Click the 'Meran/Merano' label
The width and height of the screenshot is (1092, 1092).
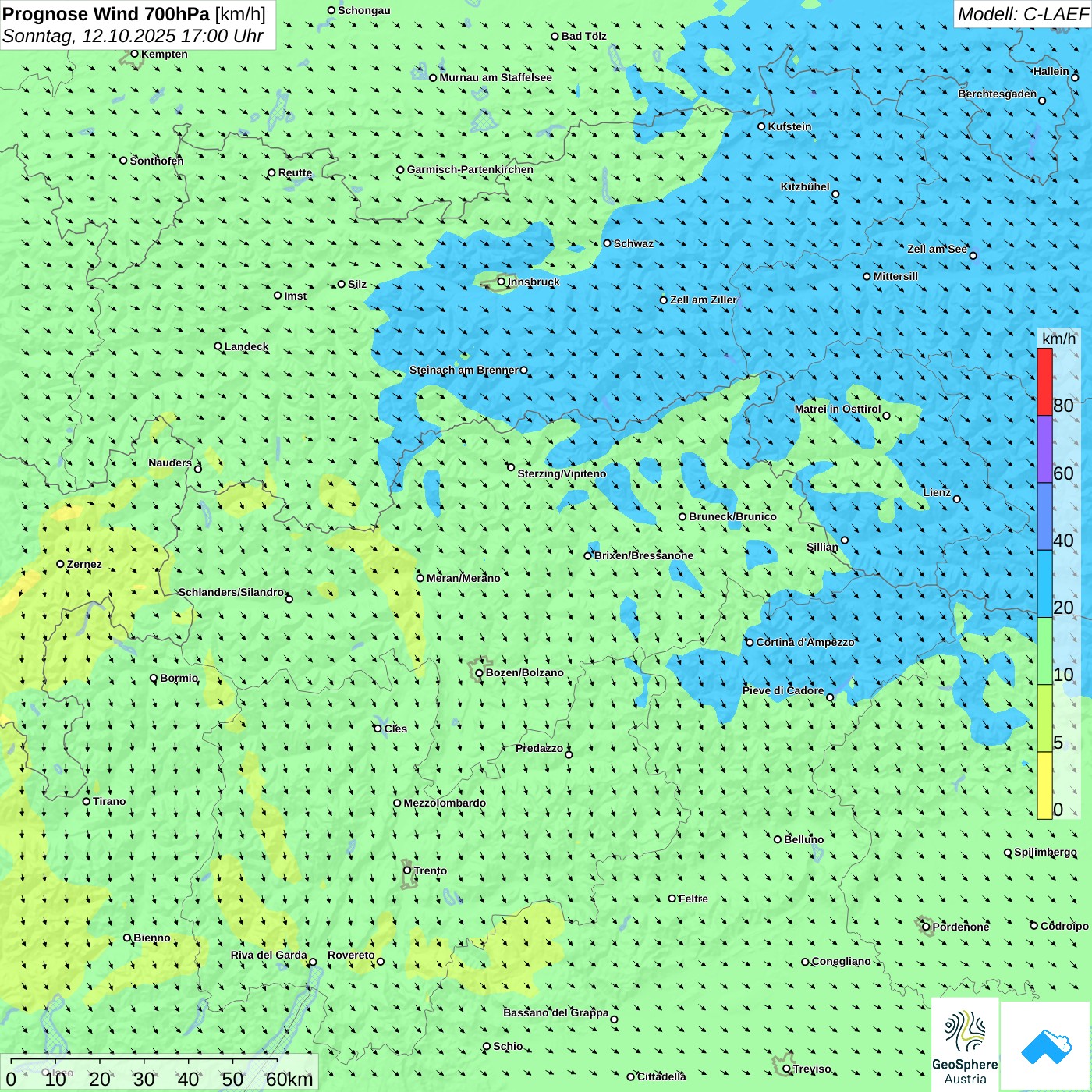pyautogui.click(x=463, y=578)
